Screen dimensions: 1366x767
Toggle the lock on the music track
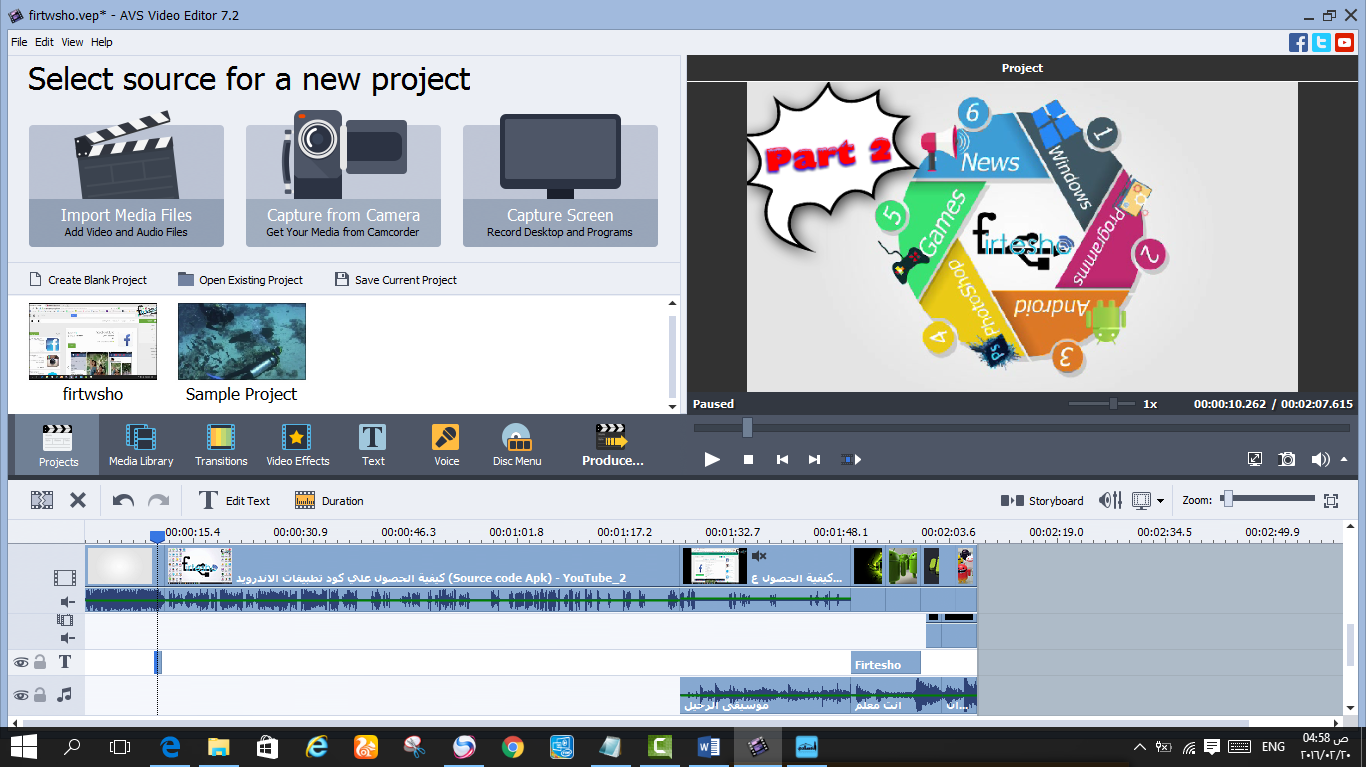tap(40, 695)
